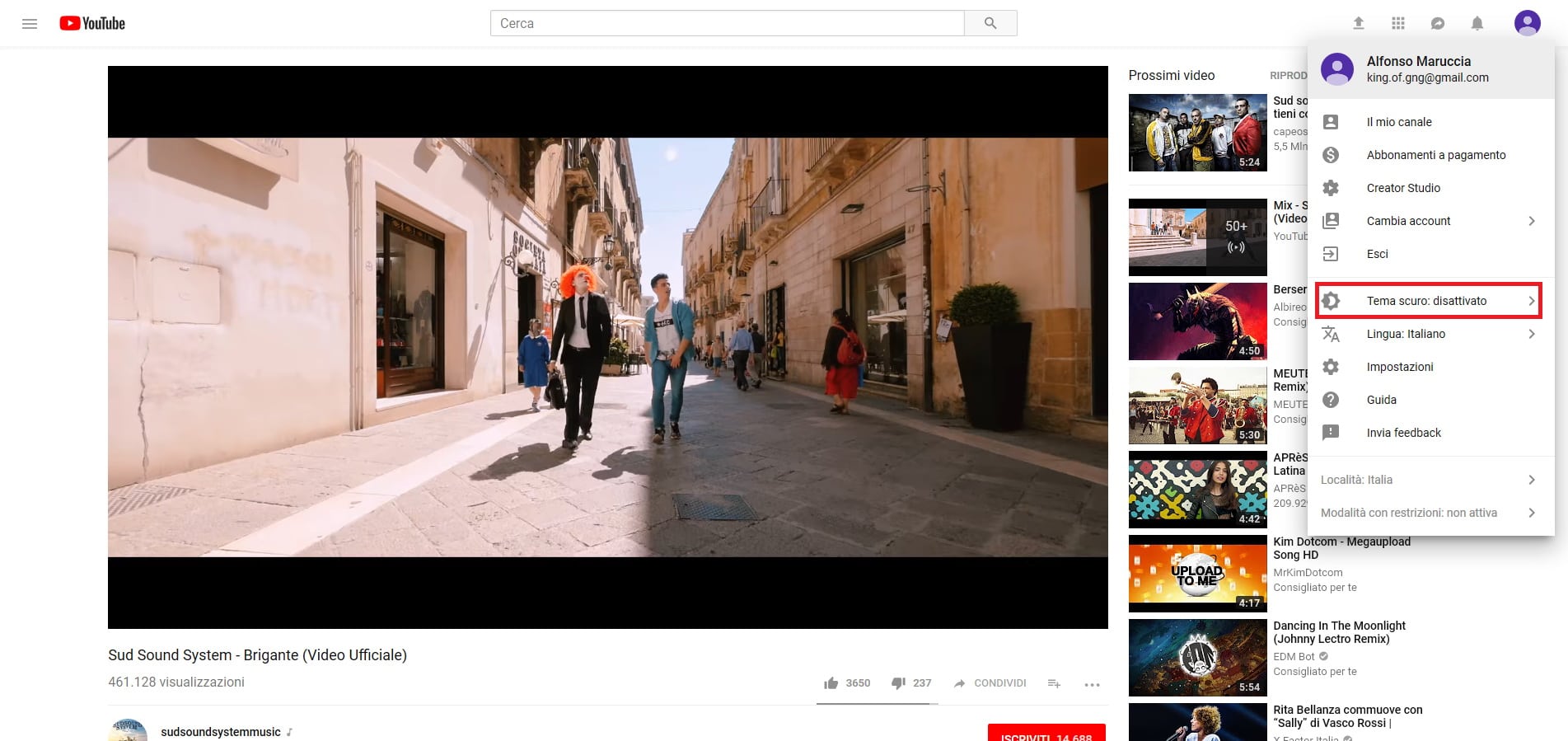Image resolution: width=1568 pixels, height=741 pixels.
Task: Dislike the video with thumbs down
Action: click(x=898, y=683)
